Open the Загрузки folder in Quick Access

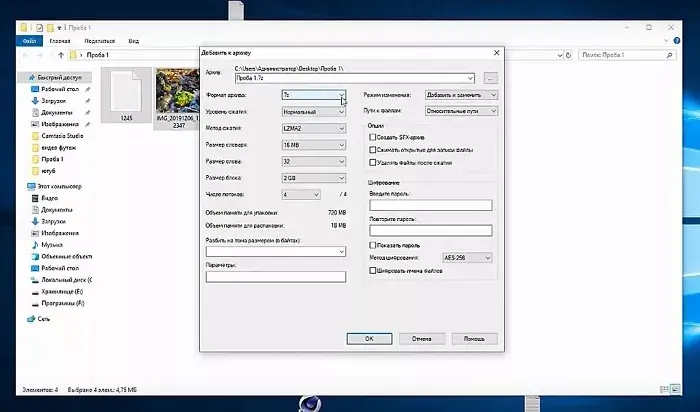pos(54,101)
